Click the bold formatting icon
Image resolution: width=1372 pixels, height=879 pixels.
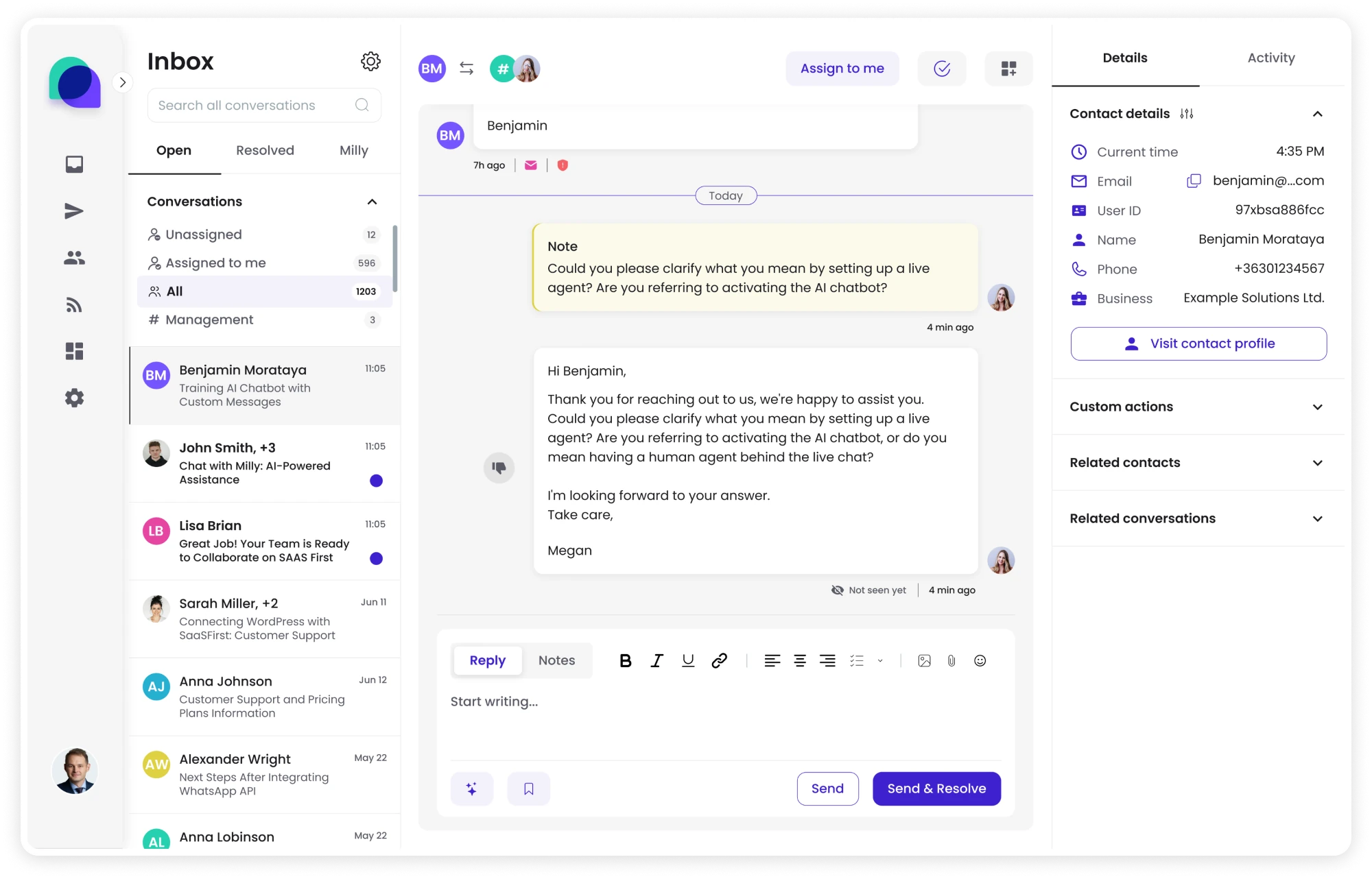tap(624, 659)
